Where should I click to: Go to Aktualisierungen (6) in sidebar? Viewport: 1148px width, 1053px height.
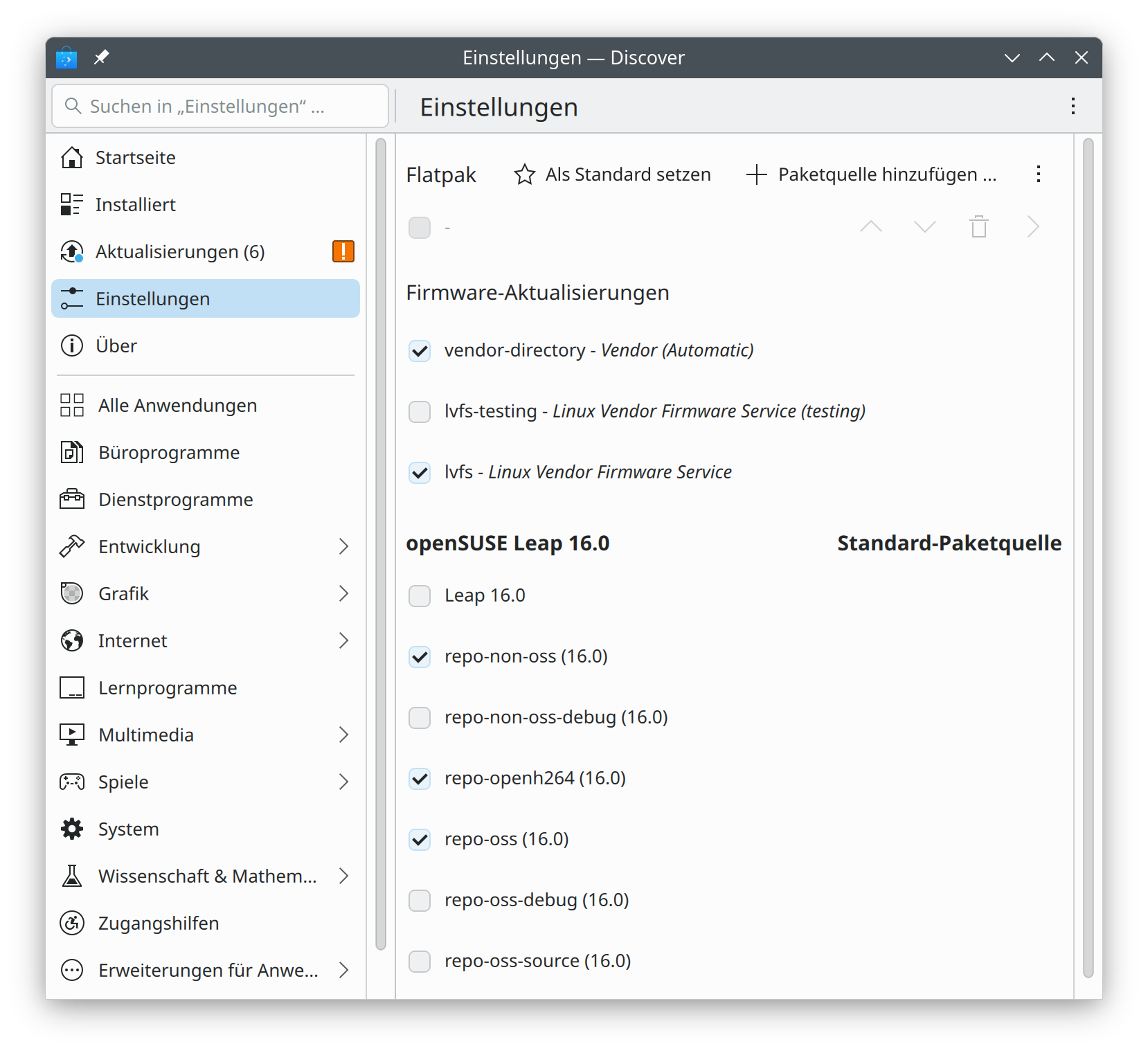180,252
